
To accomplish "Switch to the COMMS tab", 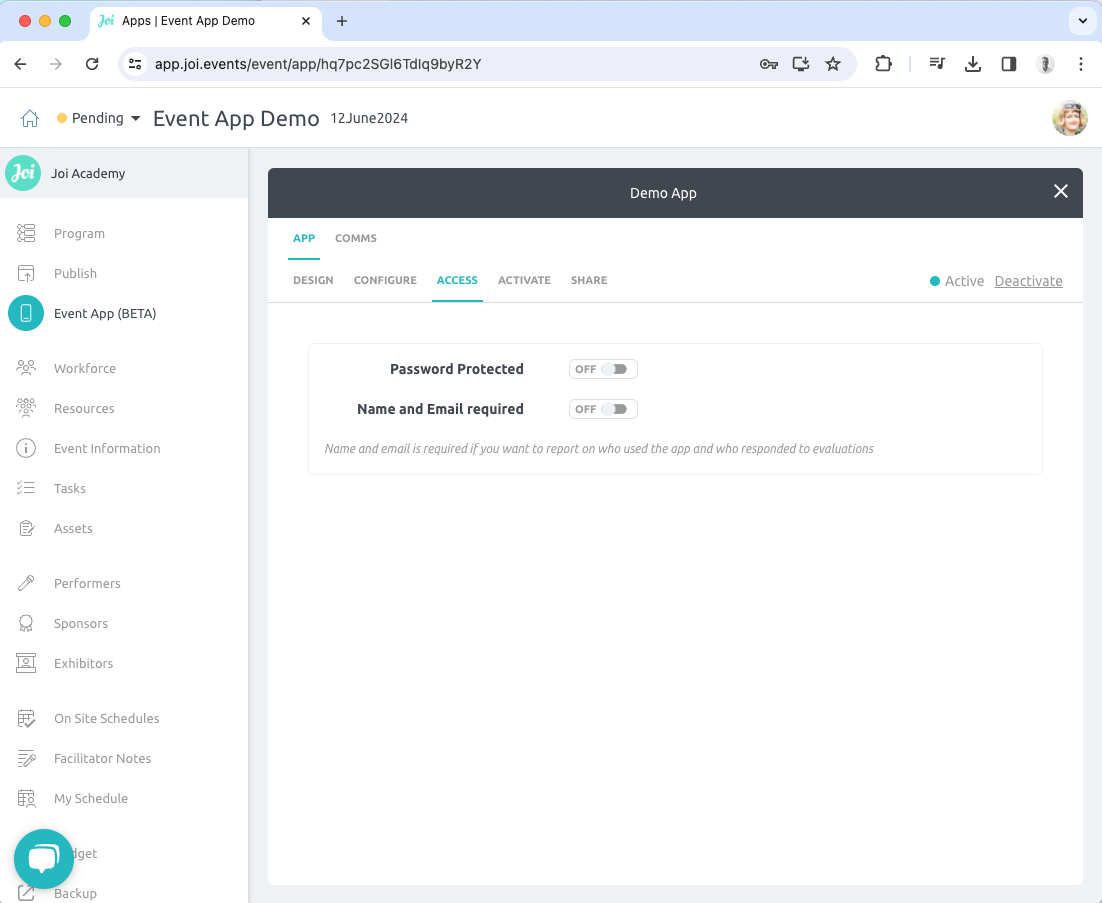I will (356, 238).
